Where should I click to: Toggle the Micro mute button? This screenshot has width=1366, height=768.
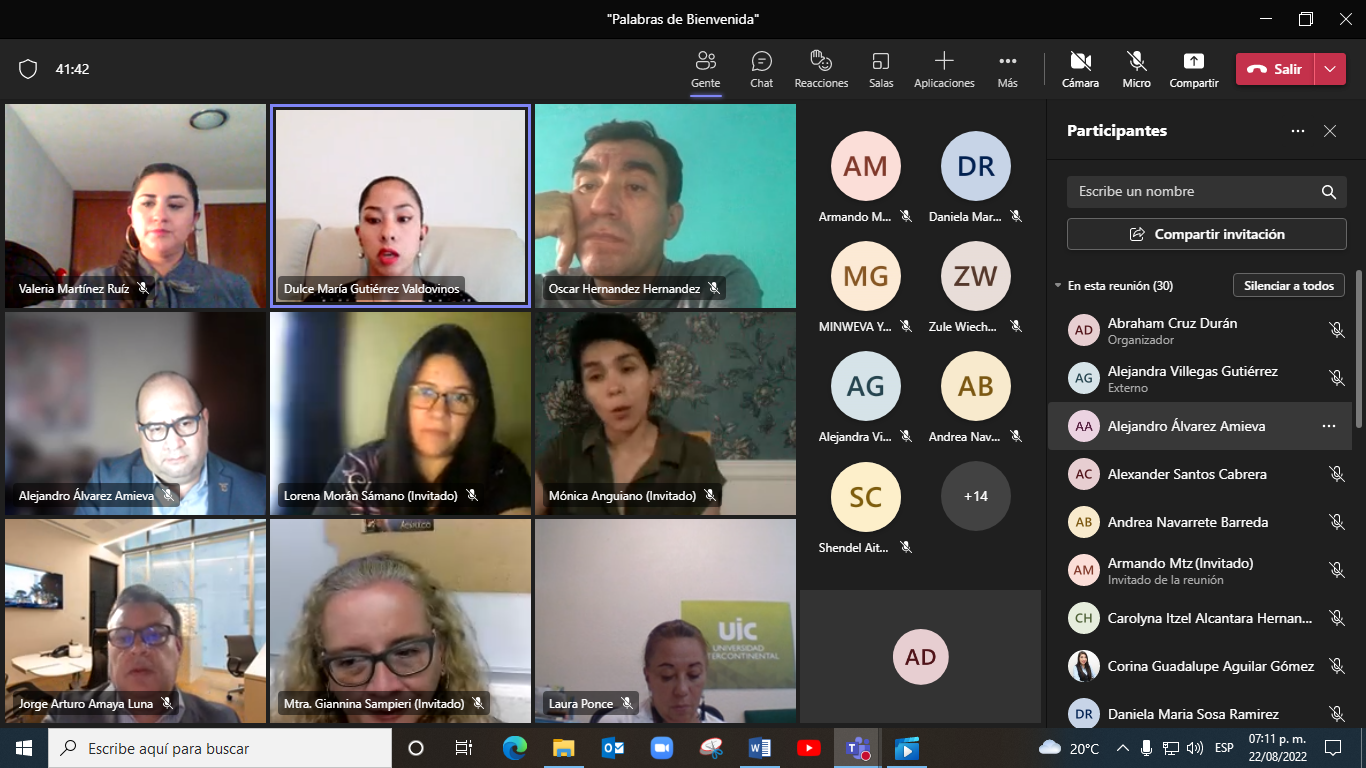pos(1136,70)
